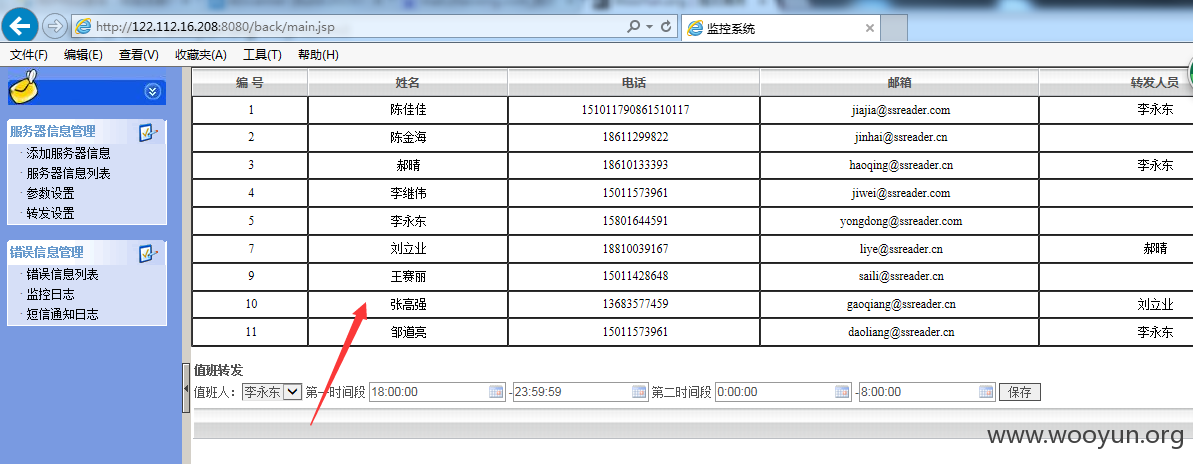Click email jinhai@ssreader.cn
Screen dimensions: 1193x464
901,138
